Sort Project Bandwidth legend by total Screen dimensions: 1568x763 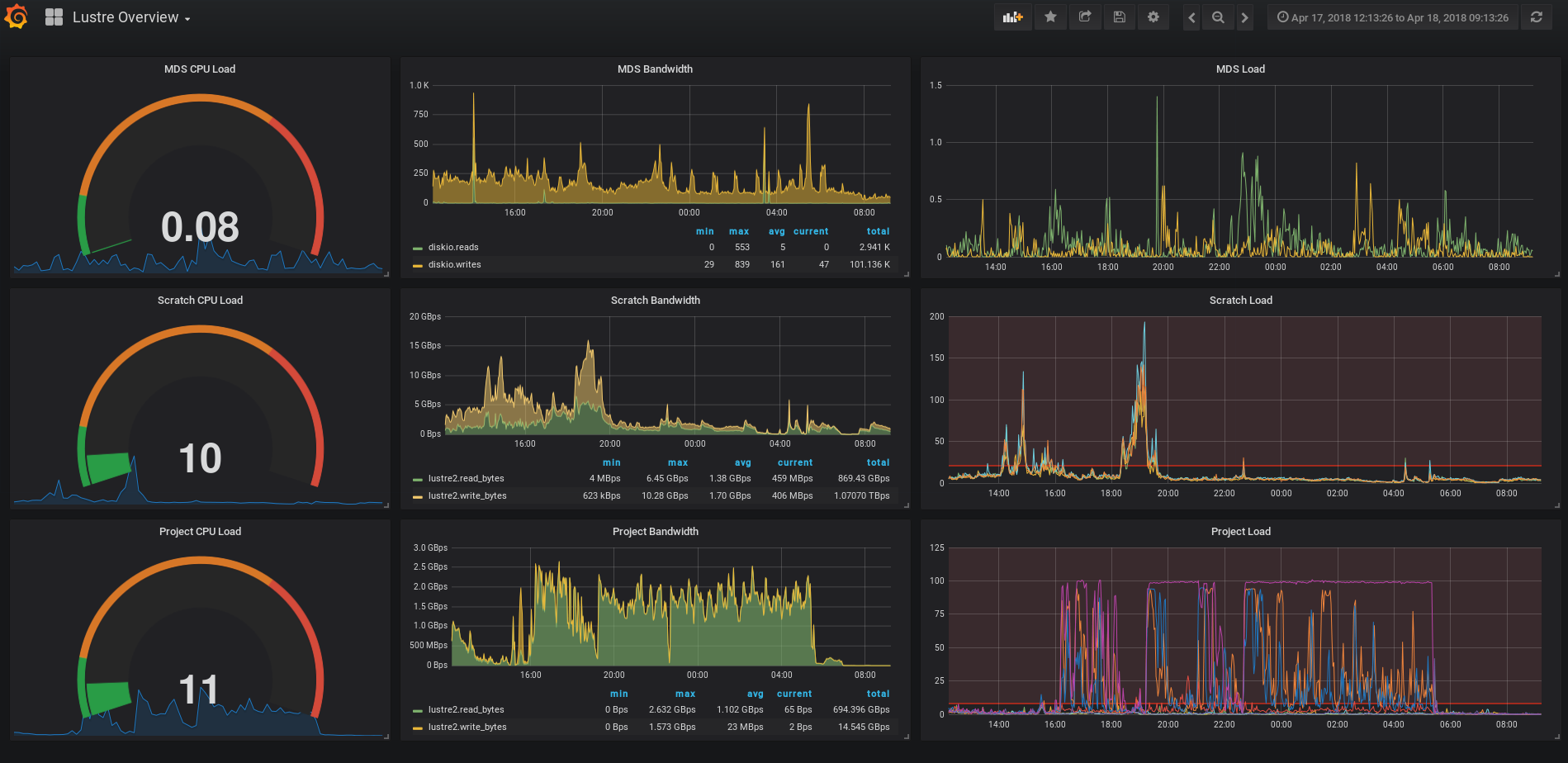tap(878, 694)
